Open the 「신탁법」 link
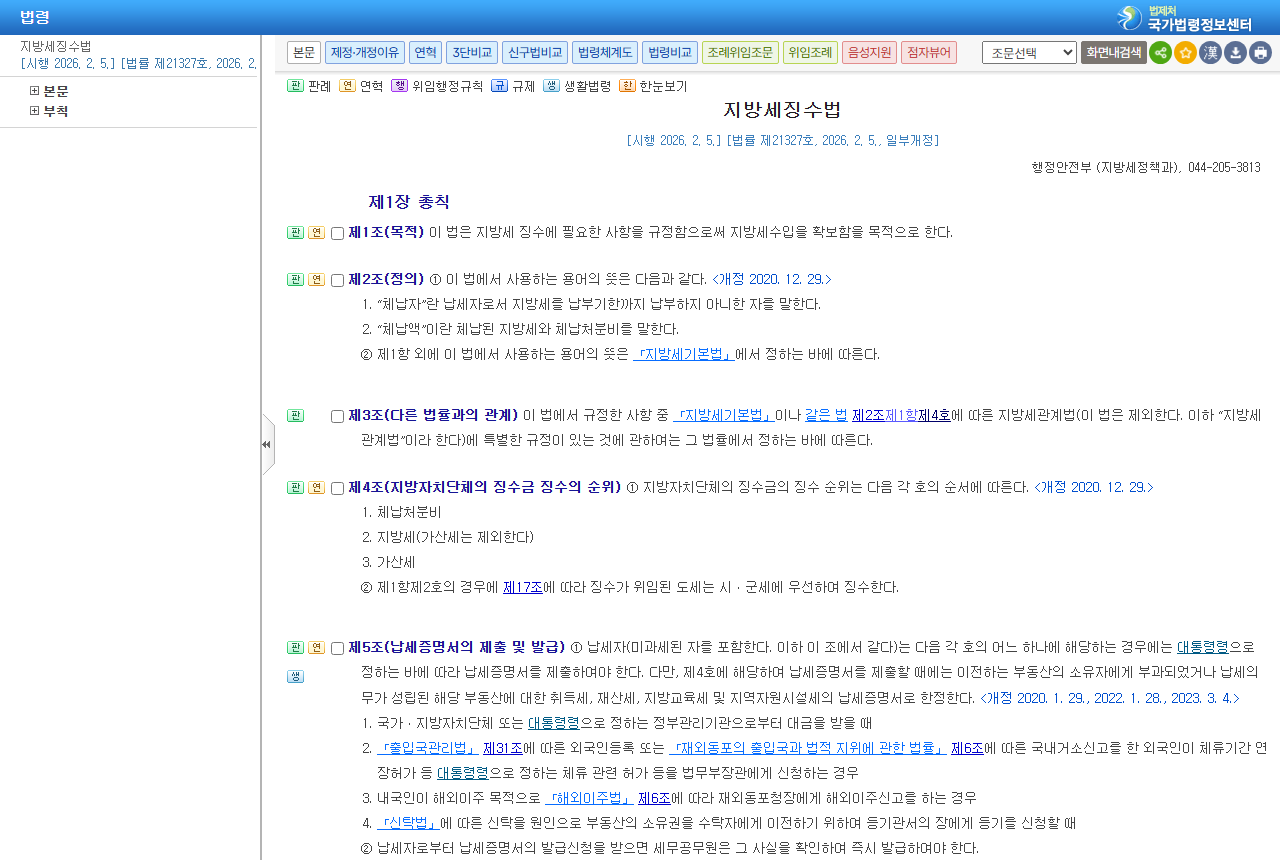This screenshot has width=1280, height=860. coord(408,822)
